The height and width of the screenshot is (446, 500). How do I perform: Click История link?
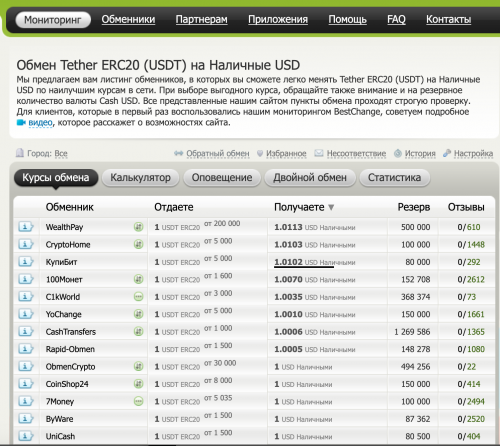420,153
